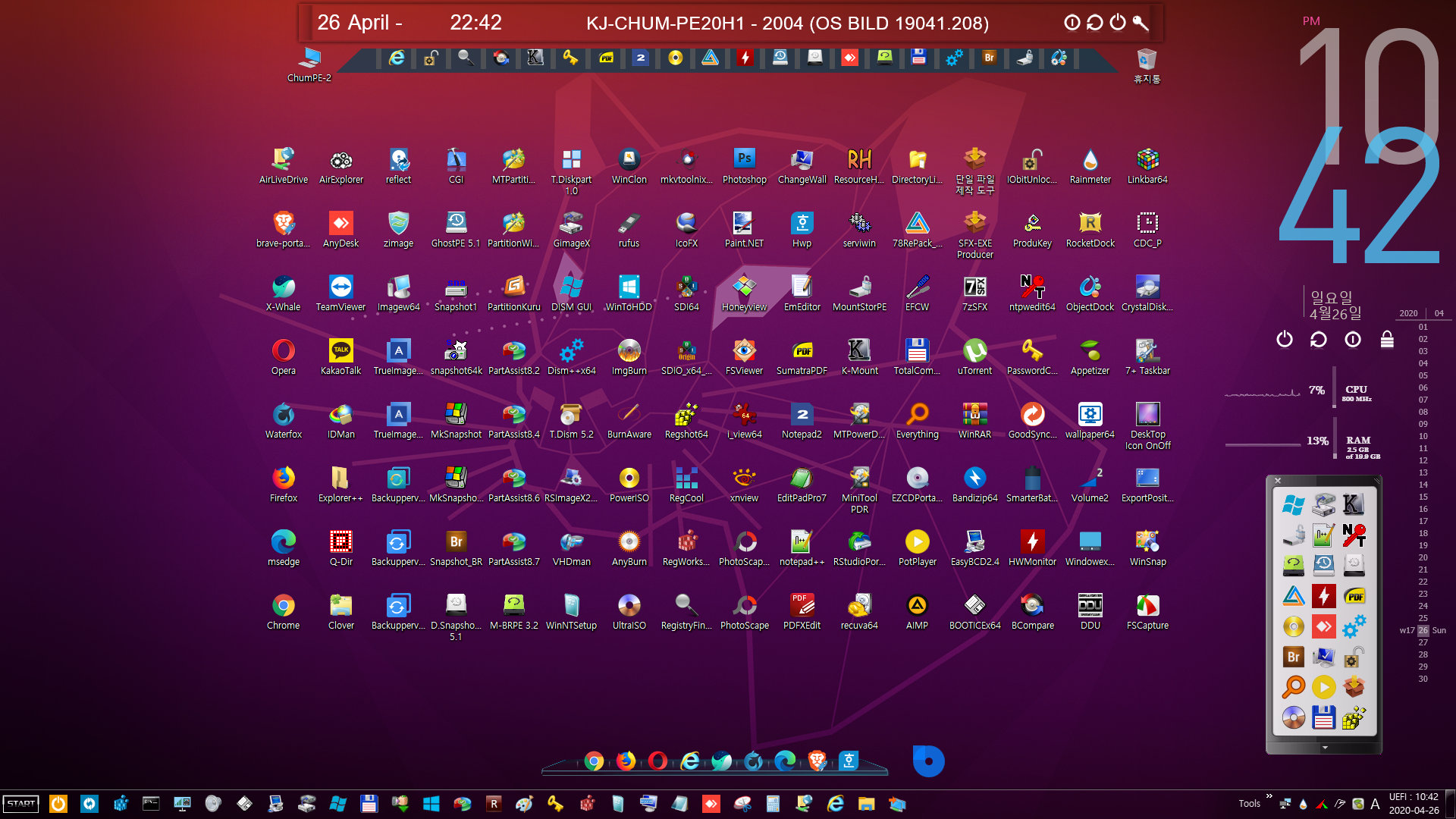Click the restart icon in the top info bar
This screenshot has width=1456, height=819.
(x=1095, y=23)
